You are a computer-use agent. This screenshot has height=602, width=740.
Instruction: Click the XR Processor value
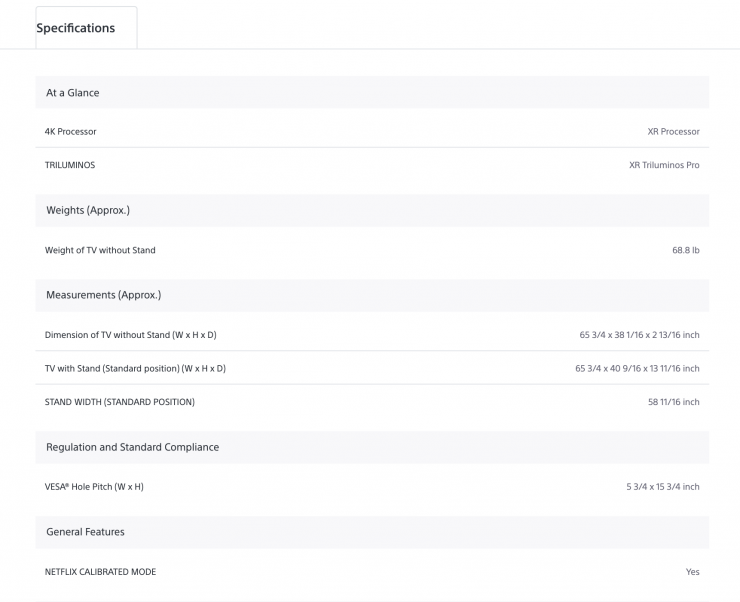click(673, 132)
